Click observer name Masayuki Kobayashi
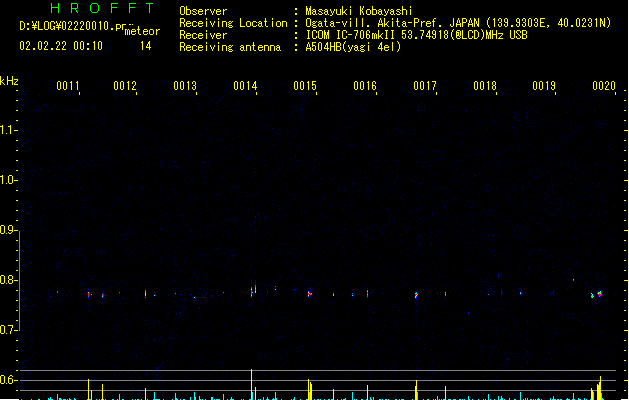 coord(359,11)
